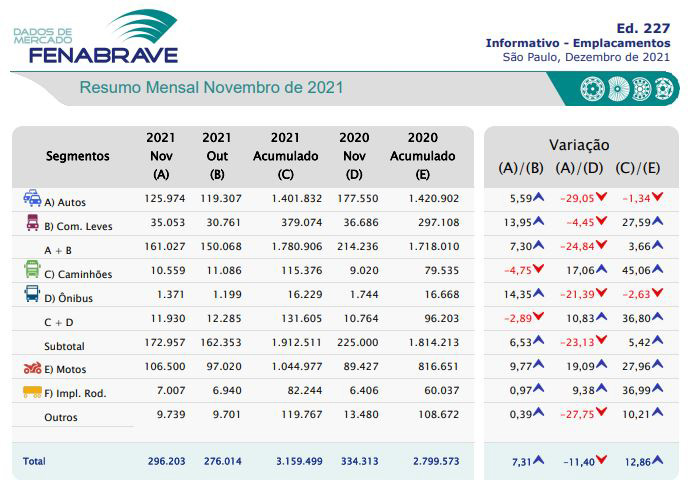Click the purple van icon beside Com. Leves
The height and width of the screenshot is (488, 689).
coord(32,223)
